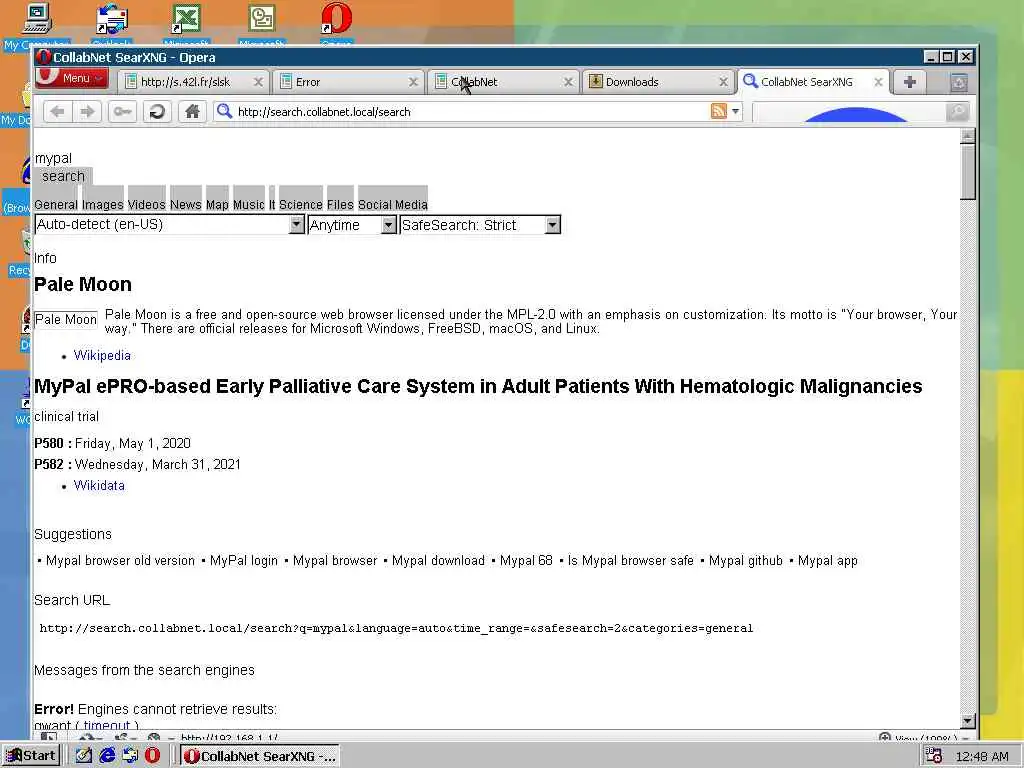This screenshot has height=768, width=1024.
Task: Click suggestion MyPal login
Action: click(244, 560)
